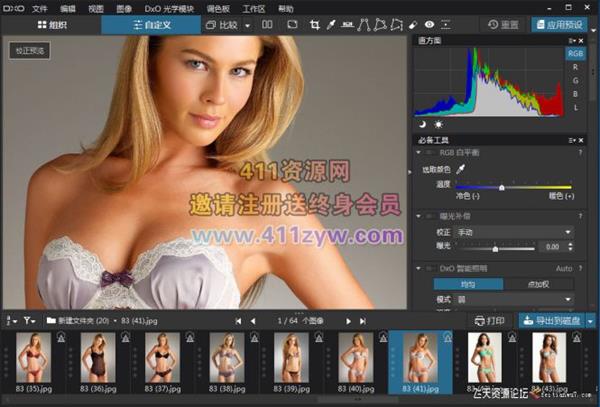Show highlight clipping with the sun icon

[437, 123]
